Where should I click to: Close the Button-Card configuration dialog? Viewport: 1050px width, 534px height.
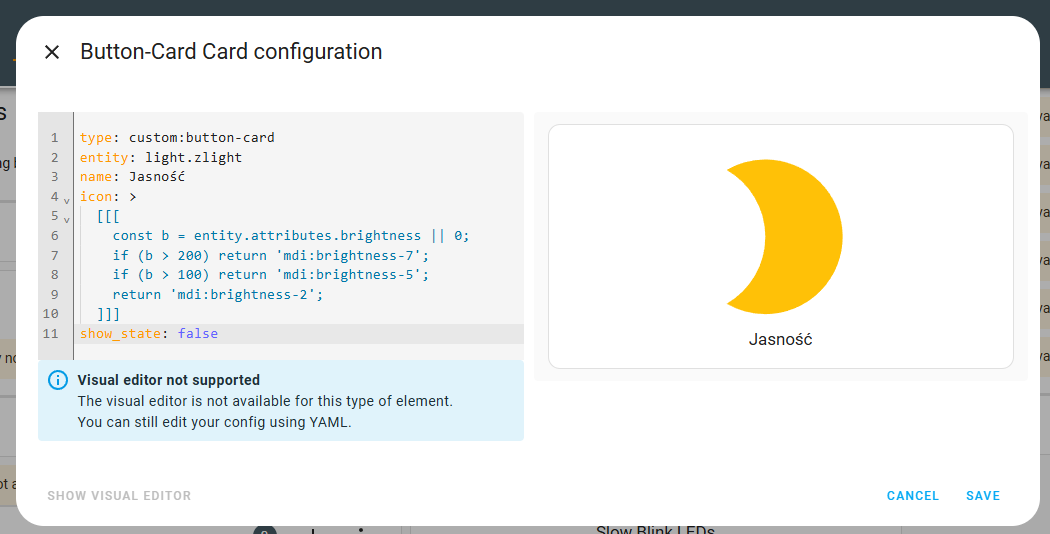tap(52, 52)
